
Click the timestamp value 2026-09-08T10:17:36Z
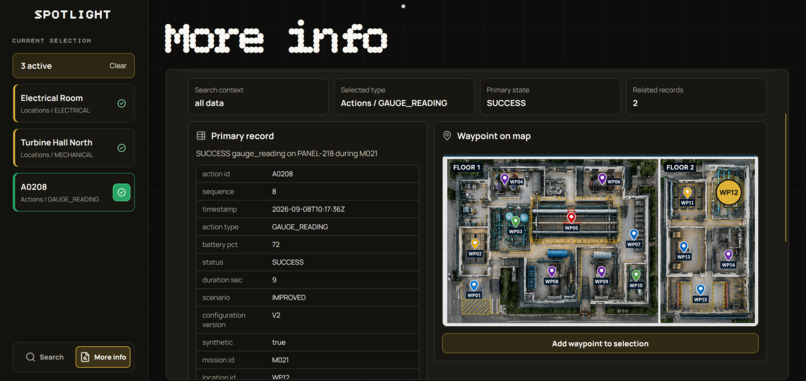point(308,209)
